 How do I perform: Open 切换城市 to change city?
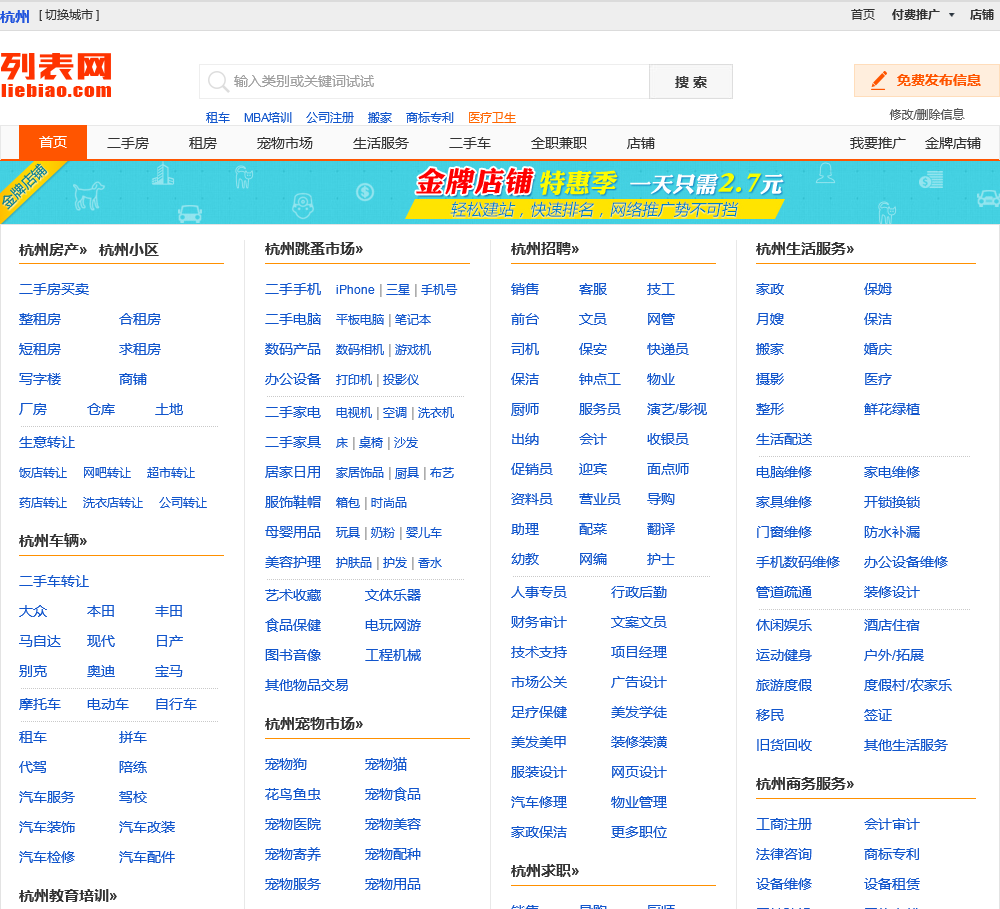click(x=69, y=15)
